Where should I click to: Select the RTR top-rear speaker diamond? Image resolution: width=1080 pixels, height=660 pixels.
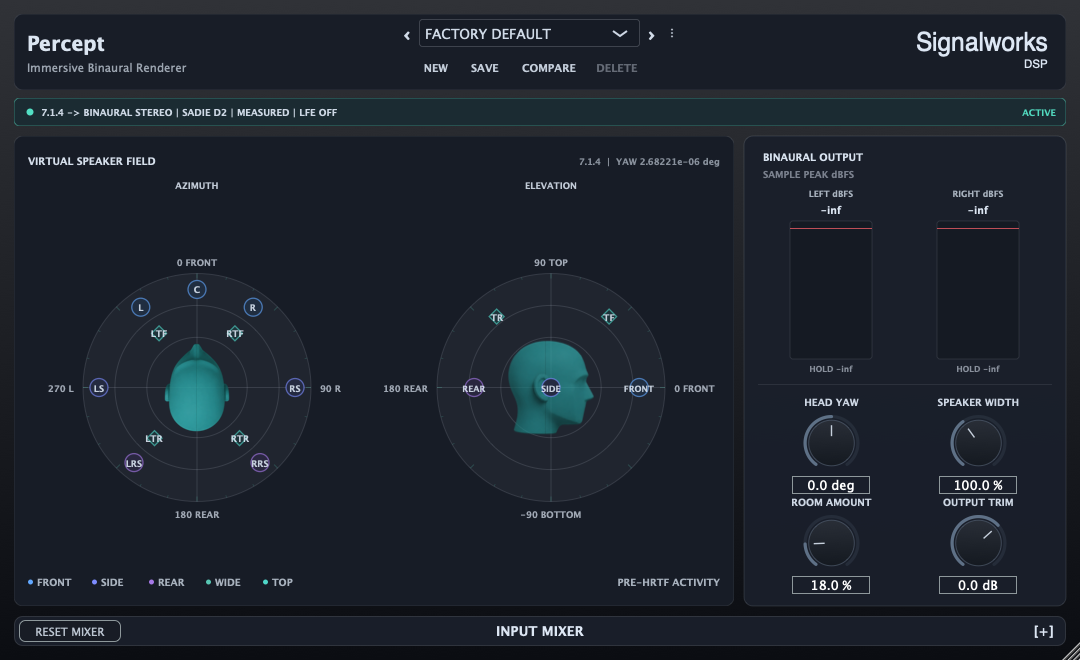[240, 438]
